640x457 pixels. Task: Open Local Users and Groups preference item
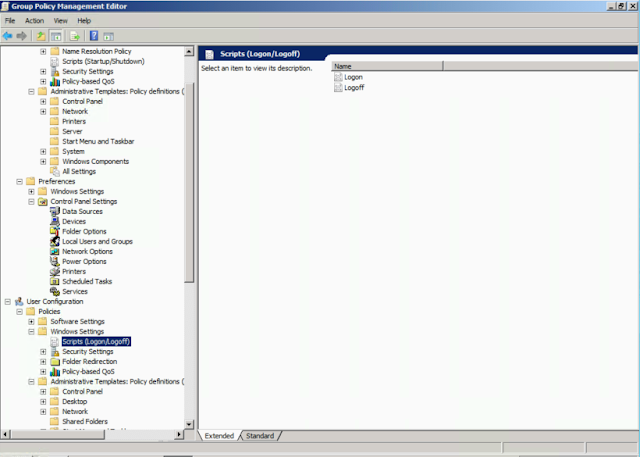tap(97, 242)
